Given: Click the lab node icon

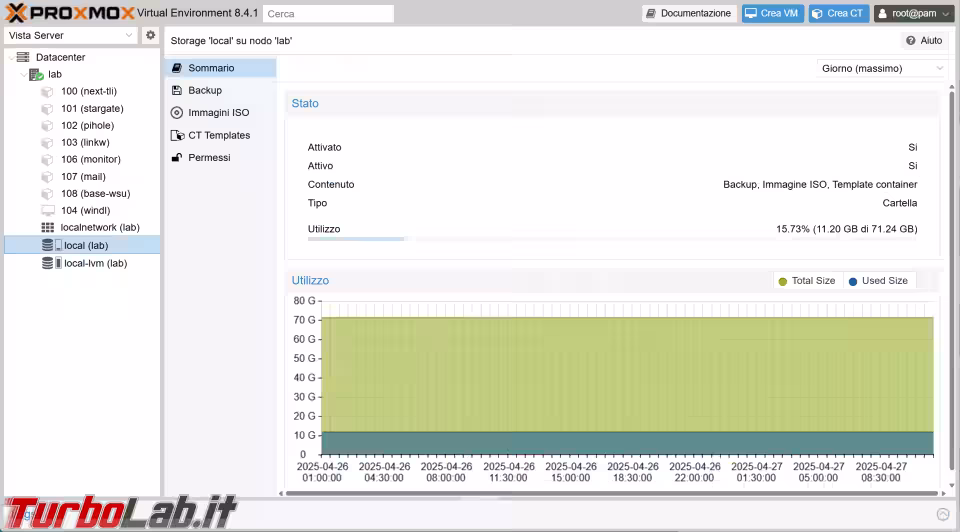Looking at the screenshot, I should (36, 75).
